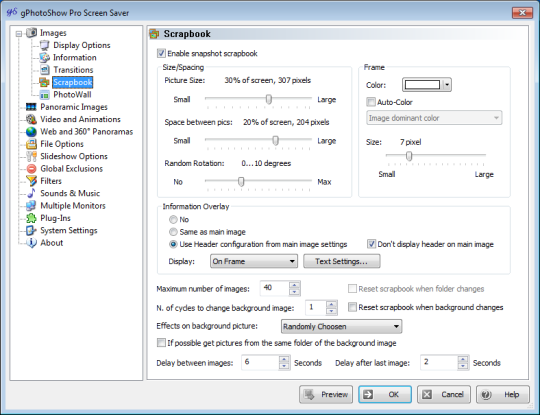The height and width of the screenshot is (415, 540).
Task: Click the white frame color swatch
Action: point(422,85)
